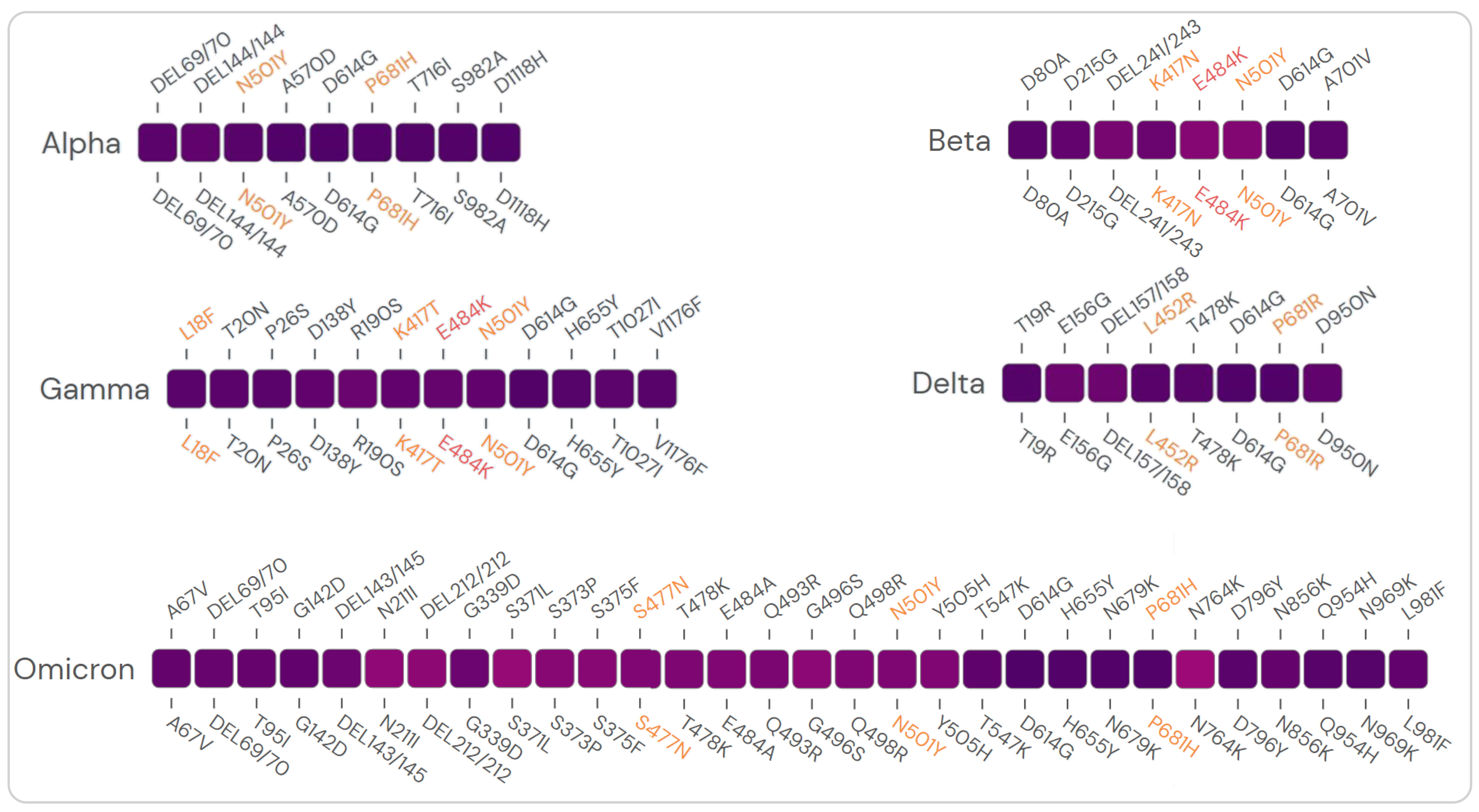Select the Beta DEL241/243 mutation square
The height and width of the screenshot is (812, 1479).
[x=1113, y=140]
